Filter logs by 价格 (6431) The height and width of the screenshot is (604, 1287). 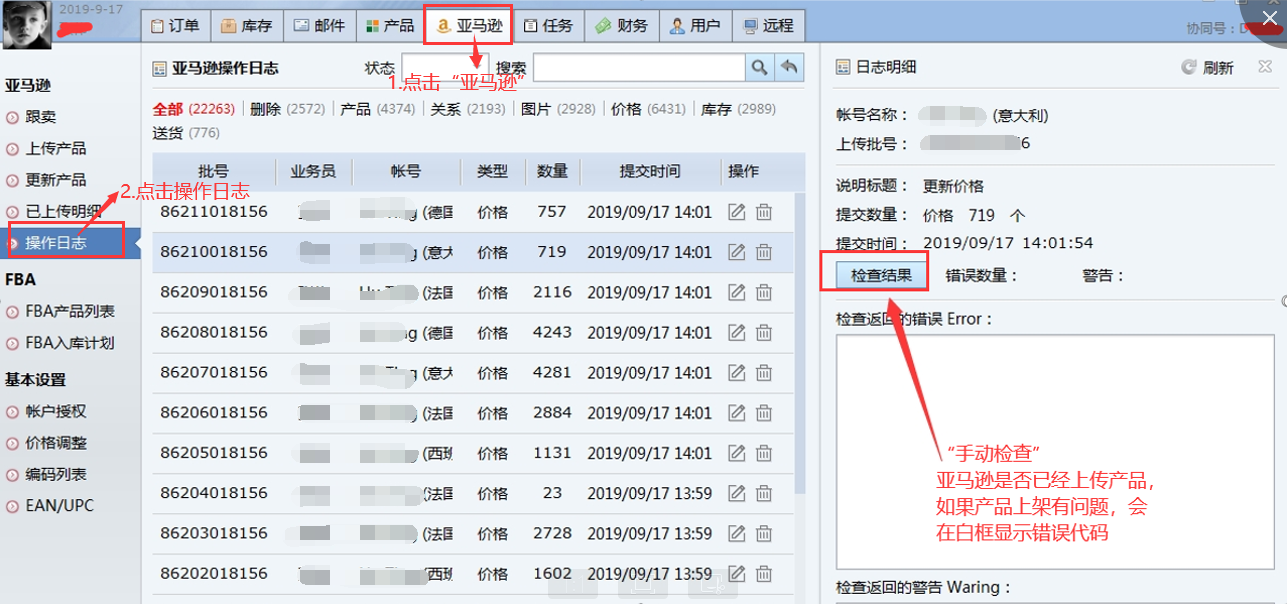click(648, 109)
